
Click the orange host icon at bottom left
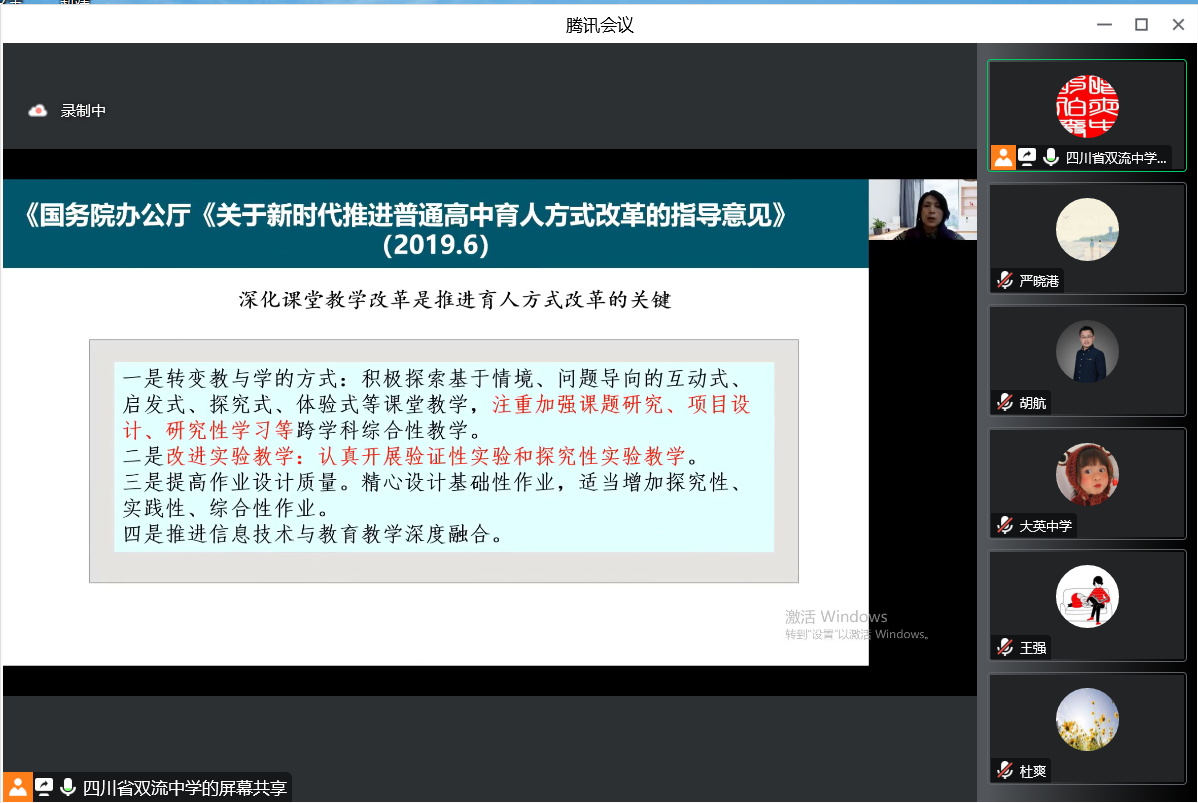[x=16, y=788]
